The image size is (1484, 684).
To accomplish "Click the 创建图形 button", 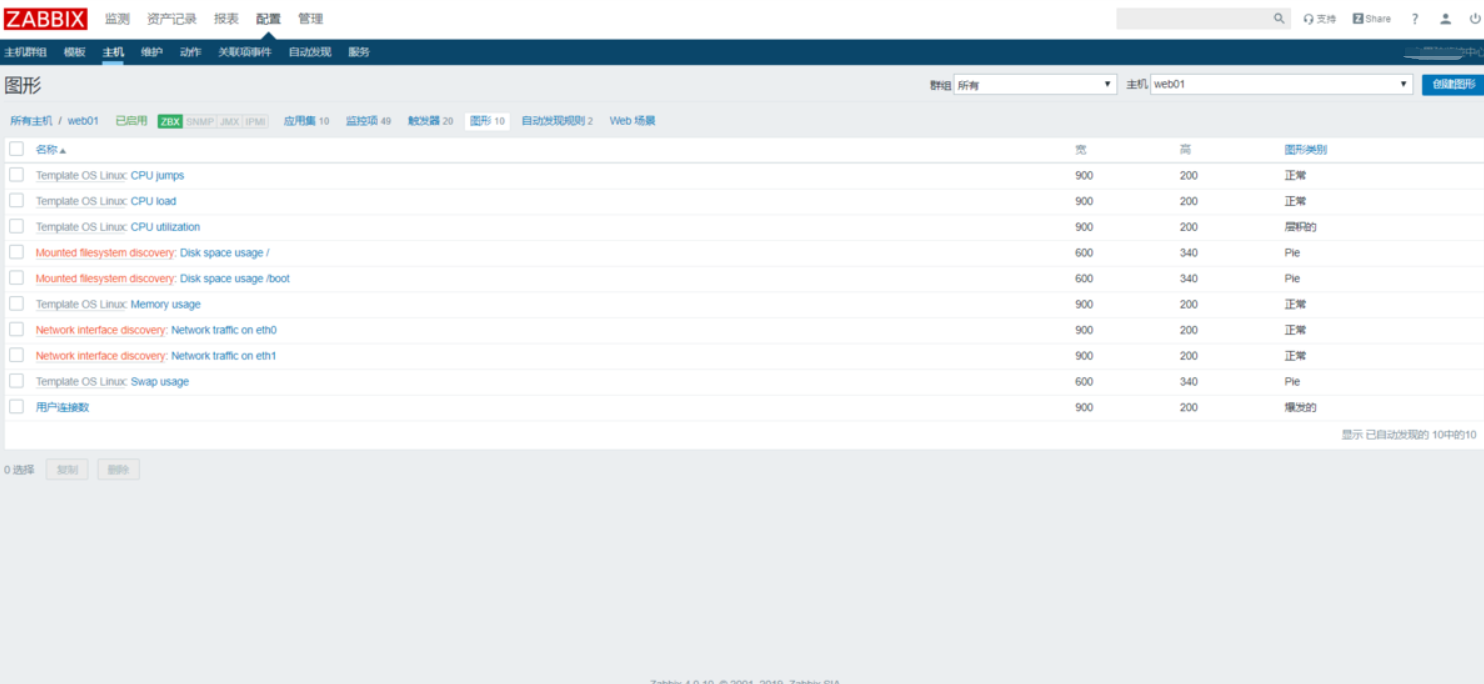I will 1453,85.
